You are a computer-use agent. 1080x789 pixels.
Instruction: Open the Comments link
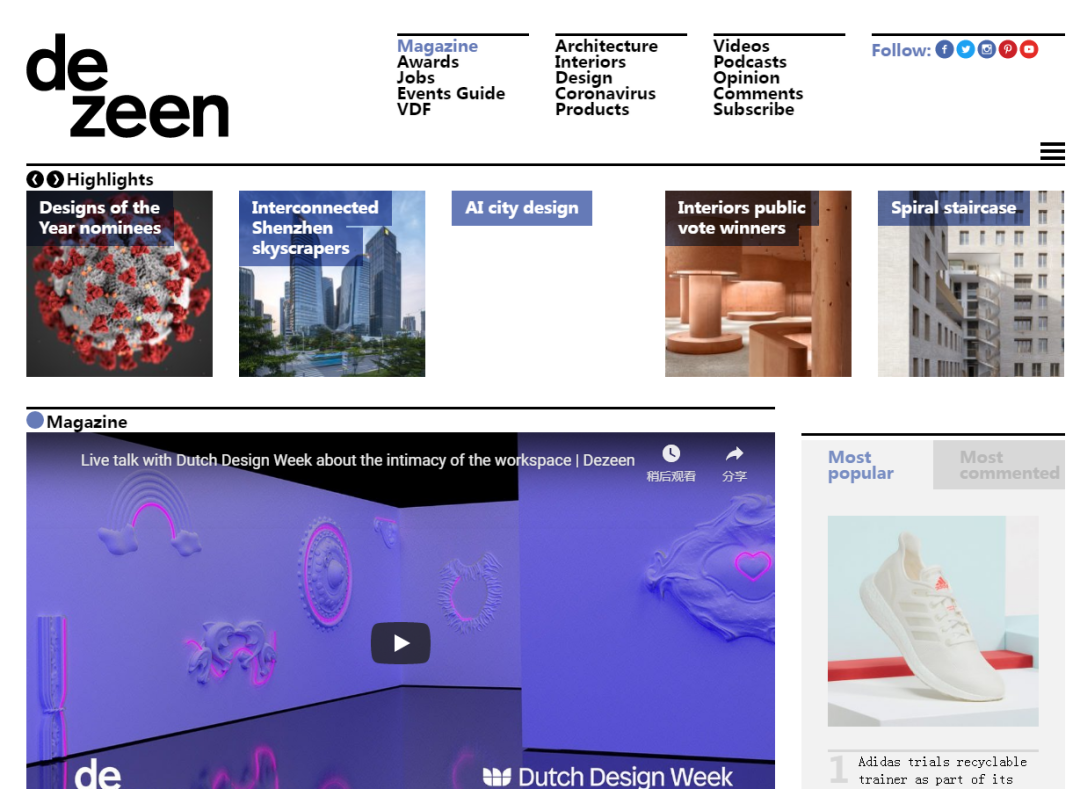tap(758, 94)
